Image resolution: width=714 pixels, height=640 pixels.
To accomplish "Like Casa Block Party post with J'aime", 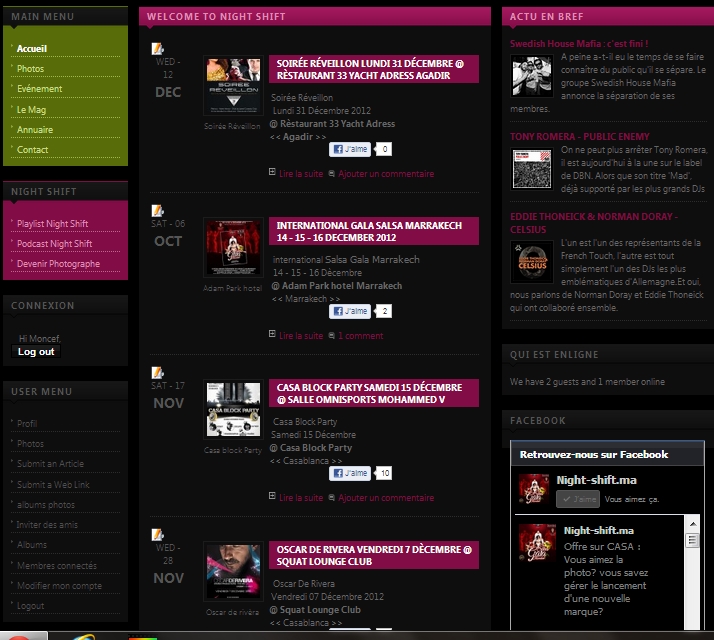I will 350,473.
